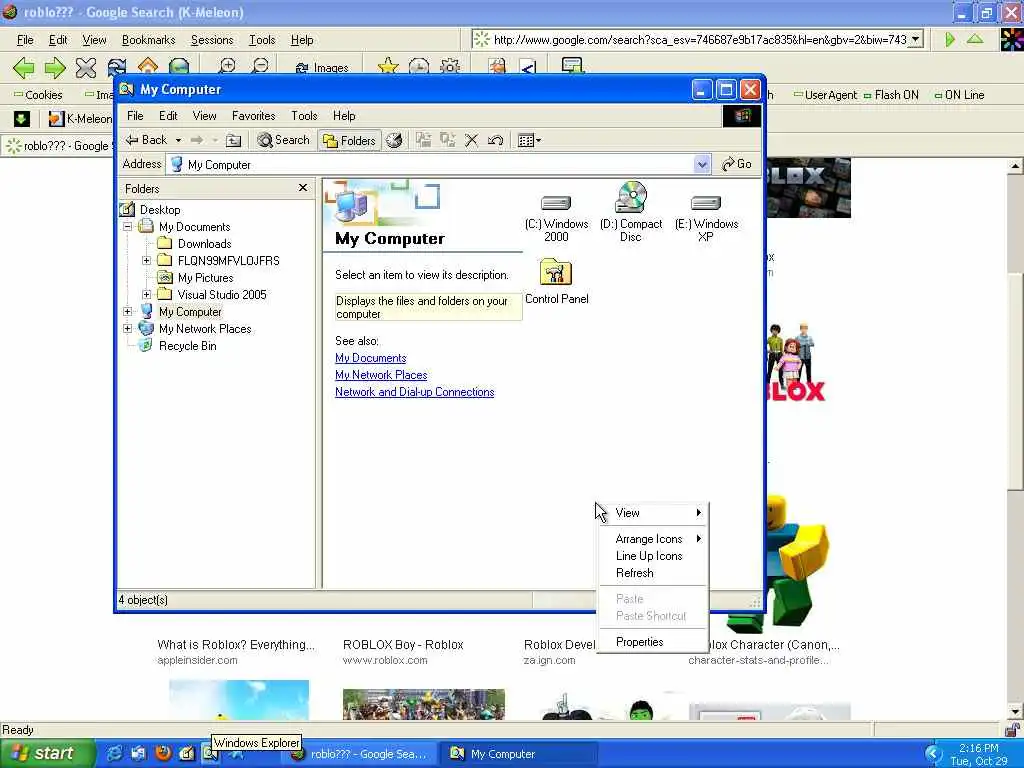Click Undo icon in Explorer toolbar

tap(495, 140)
